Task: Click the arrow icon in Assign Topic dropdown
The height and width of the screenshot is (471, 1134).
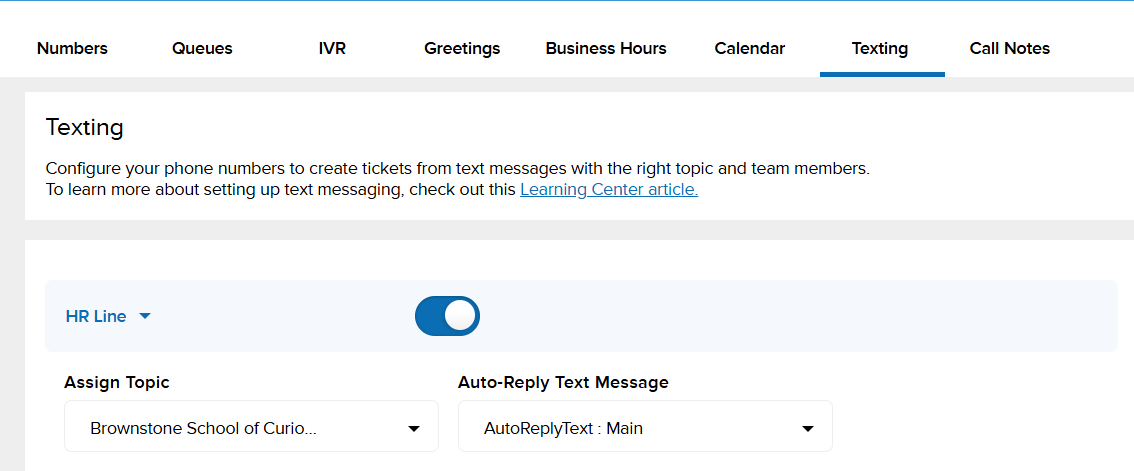Action: point(414,429)
